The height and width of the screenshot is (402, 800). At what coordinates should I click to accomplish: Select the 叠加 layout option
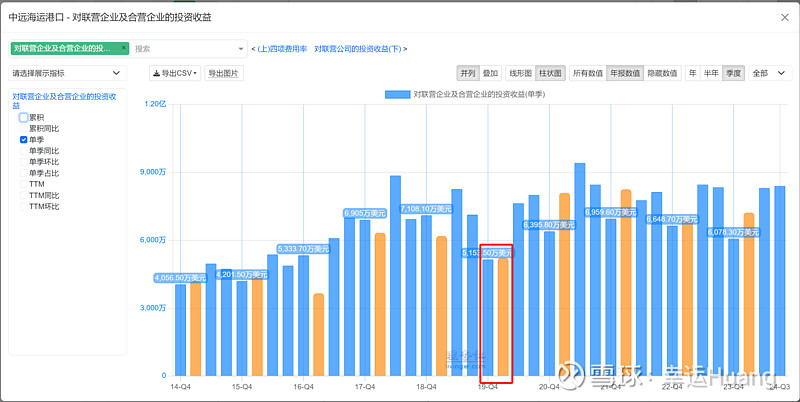click(x=490, y=73)
